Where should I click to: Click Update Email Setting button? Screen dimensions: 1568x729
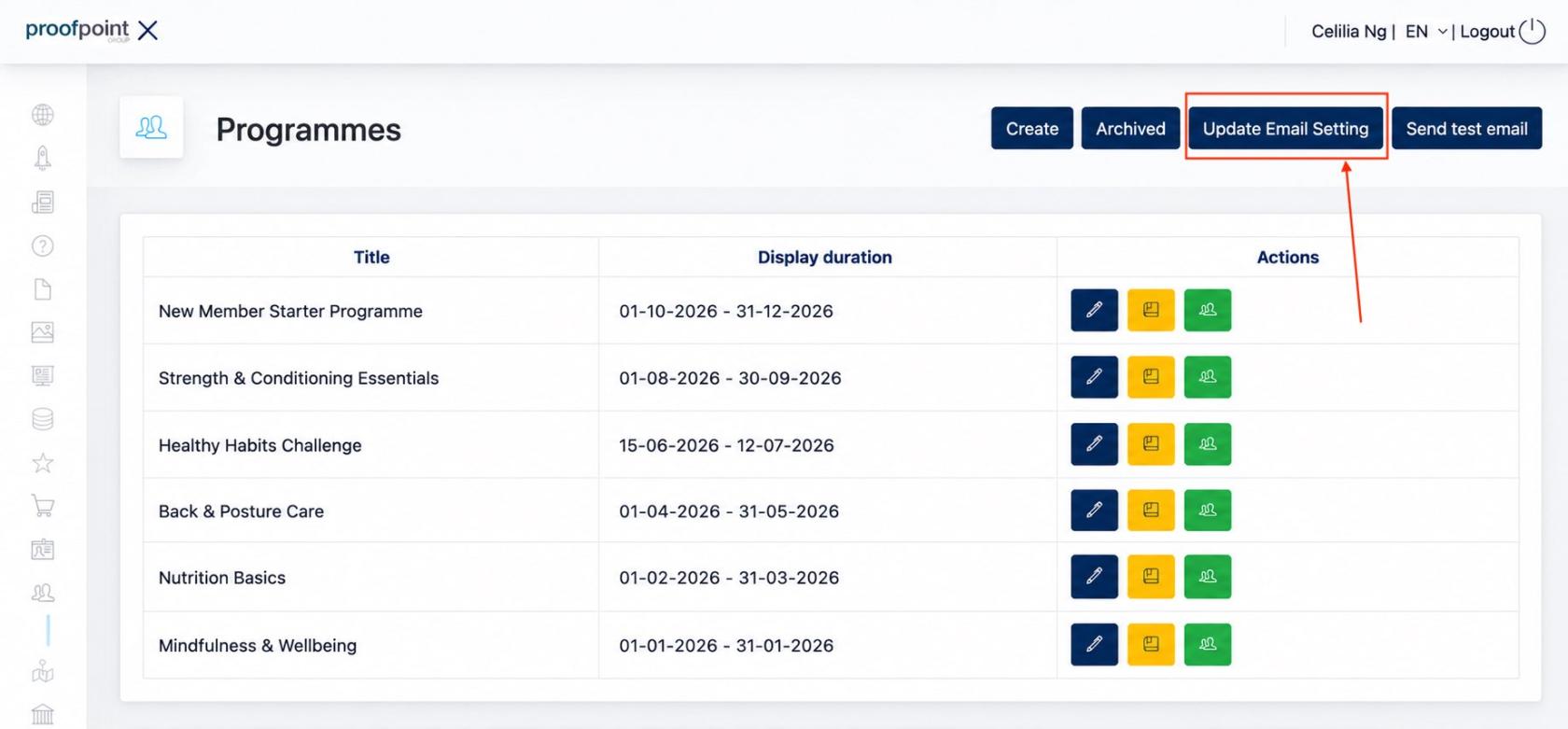point(1285,129)
